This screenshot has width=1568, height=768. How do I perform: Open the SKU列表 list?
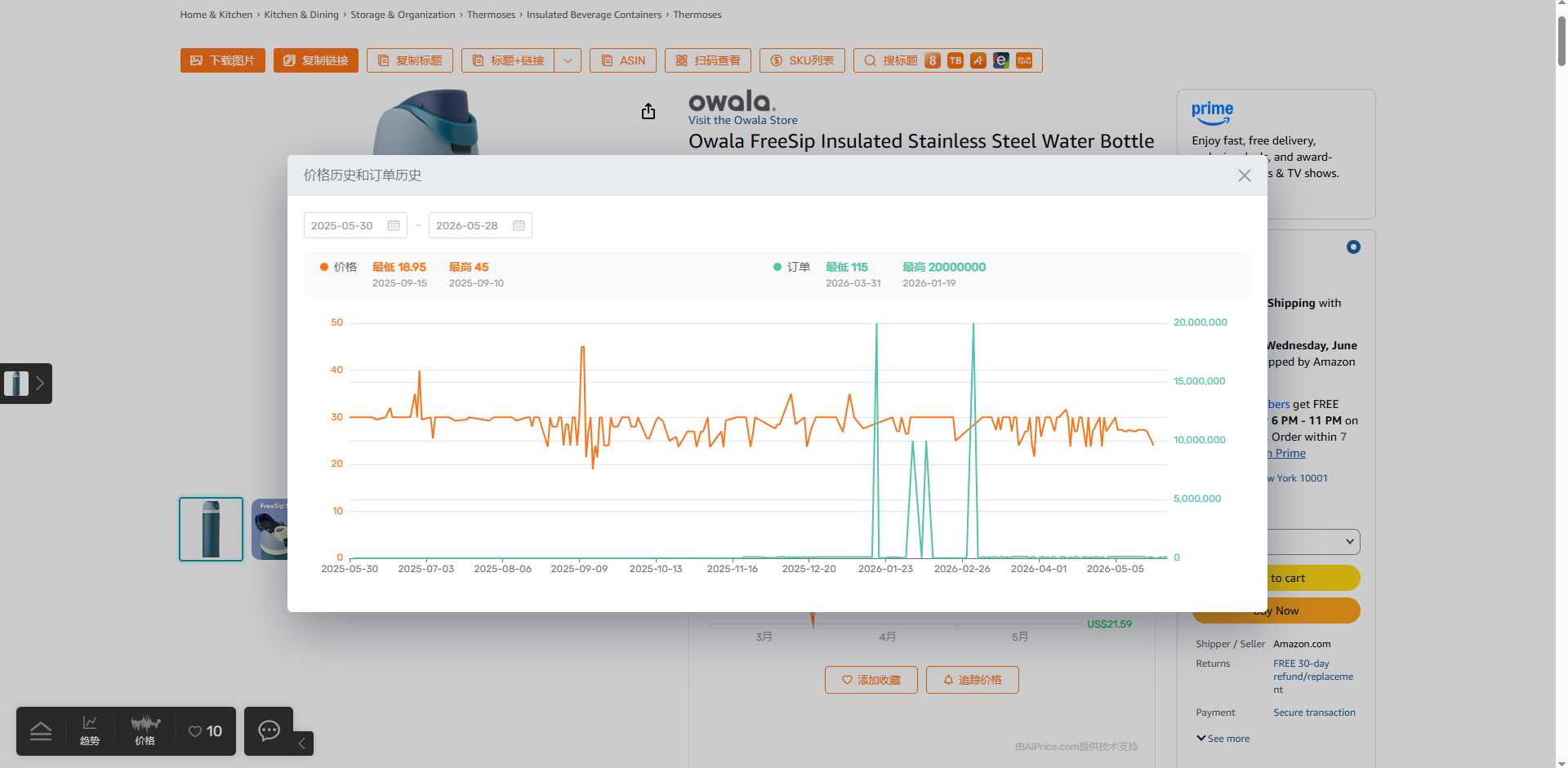[x=802, y=60]
